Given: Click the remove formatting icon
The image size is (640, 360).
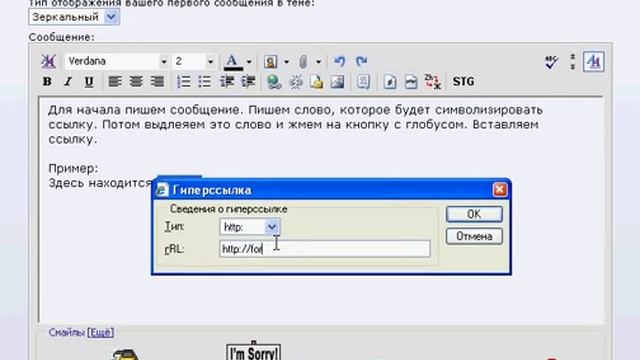Looking at the screenshot, I should 48,62.
